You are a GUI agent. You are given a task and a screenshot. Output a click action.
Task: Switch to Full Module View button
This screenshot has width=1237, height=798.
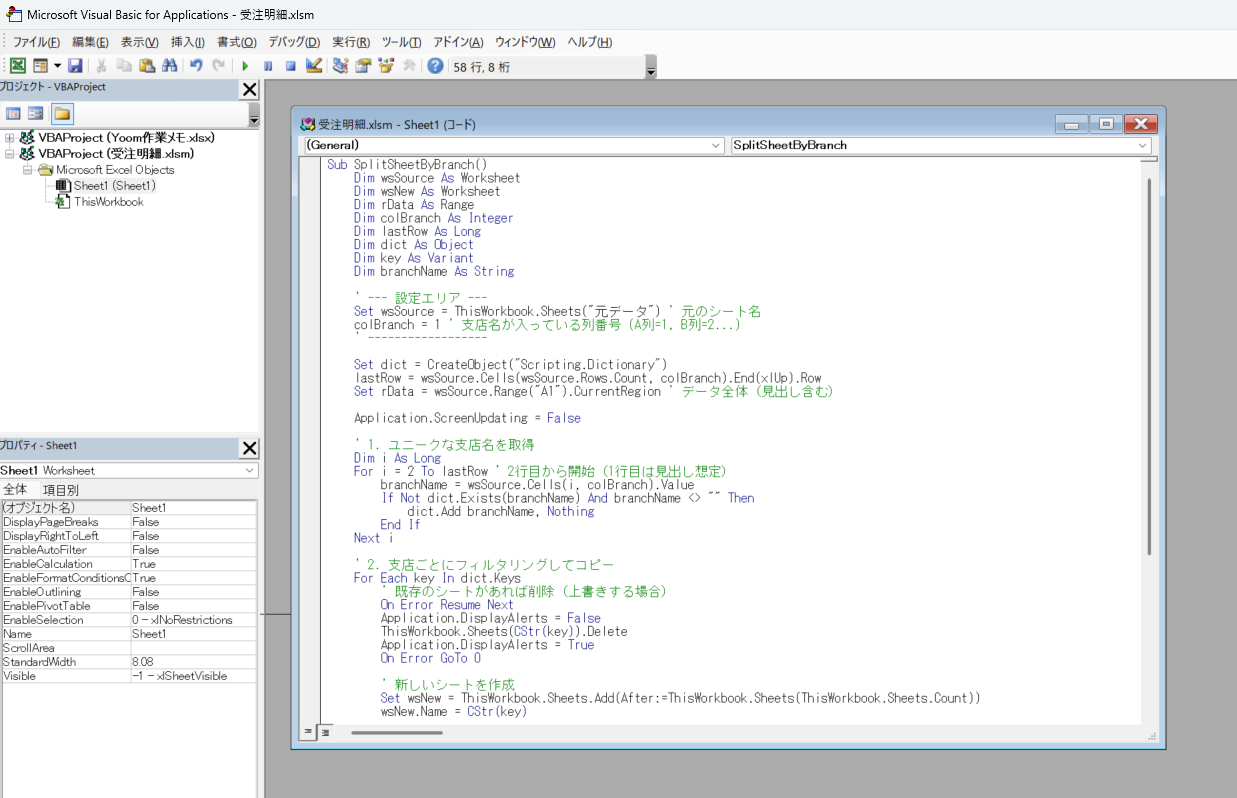(324, 733)
